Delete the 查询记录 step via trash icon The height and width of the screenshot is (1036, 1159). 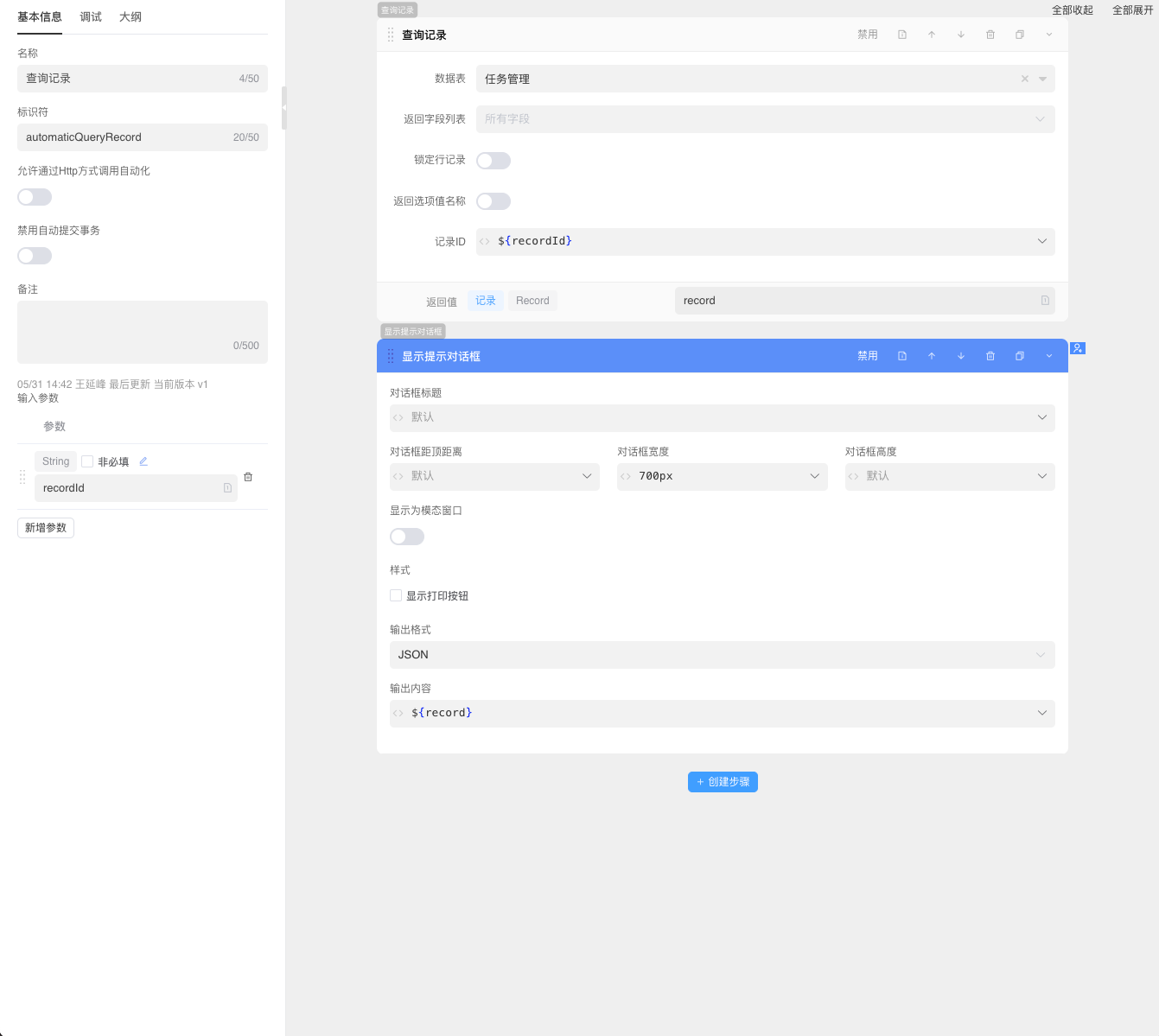click(x=990, y=35)
